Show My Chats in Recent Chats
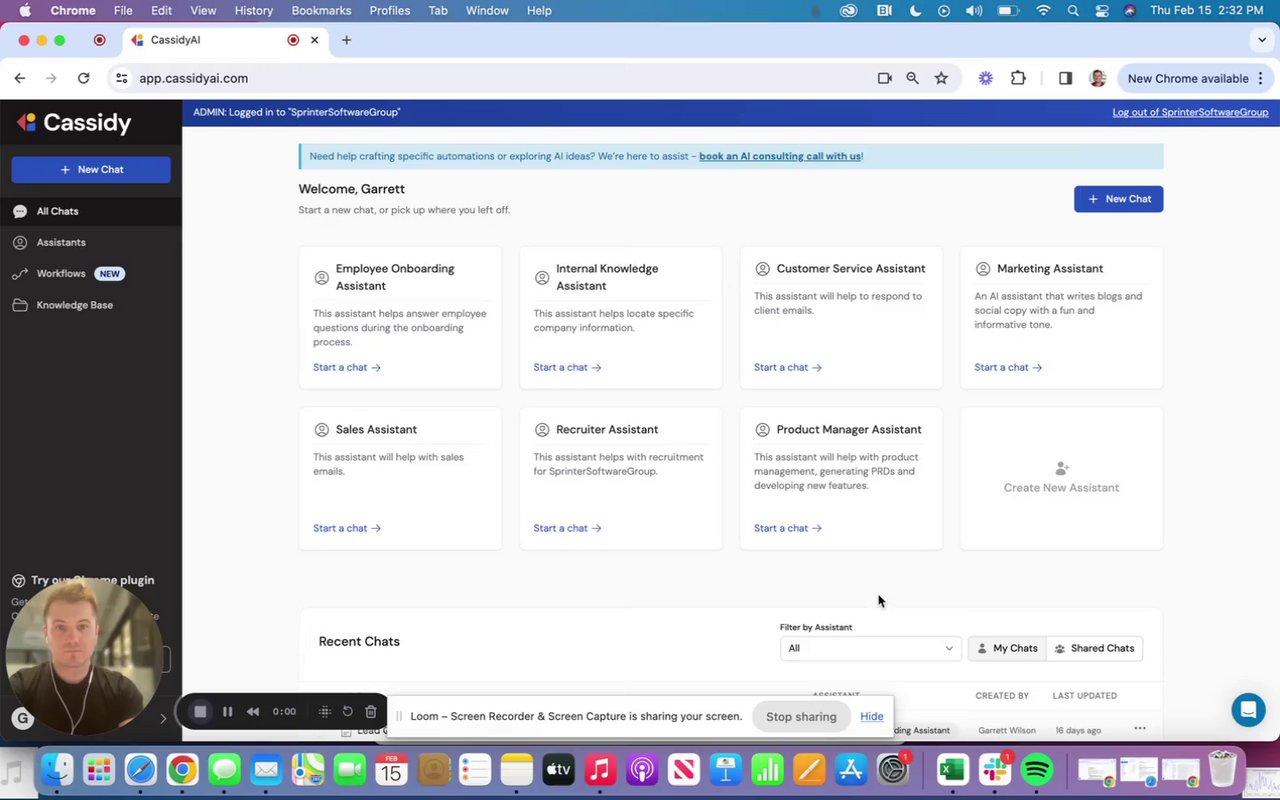Screen dimensions: 1280x800 (x=1007, y=648)
